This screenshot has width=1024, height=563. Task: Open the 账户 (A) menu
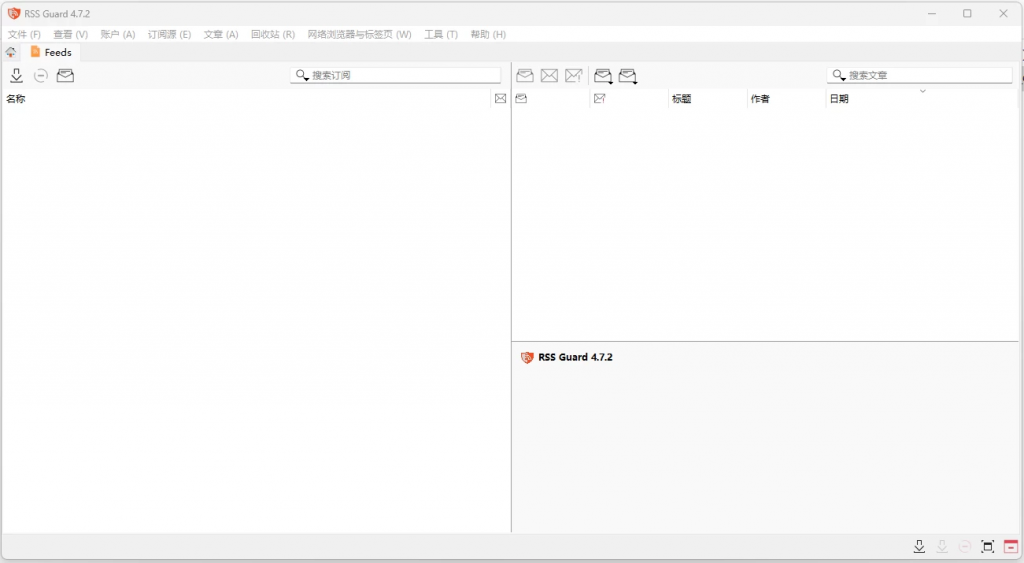click(118, 34)
